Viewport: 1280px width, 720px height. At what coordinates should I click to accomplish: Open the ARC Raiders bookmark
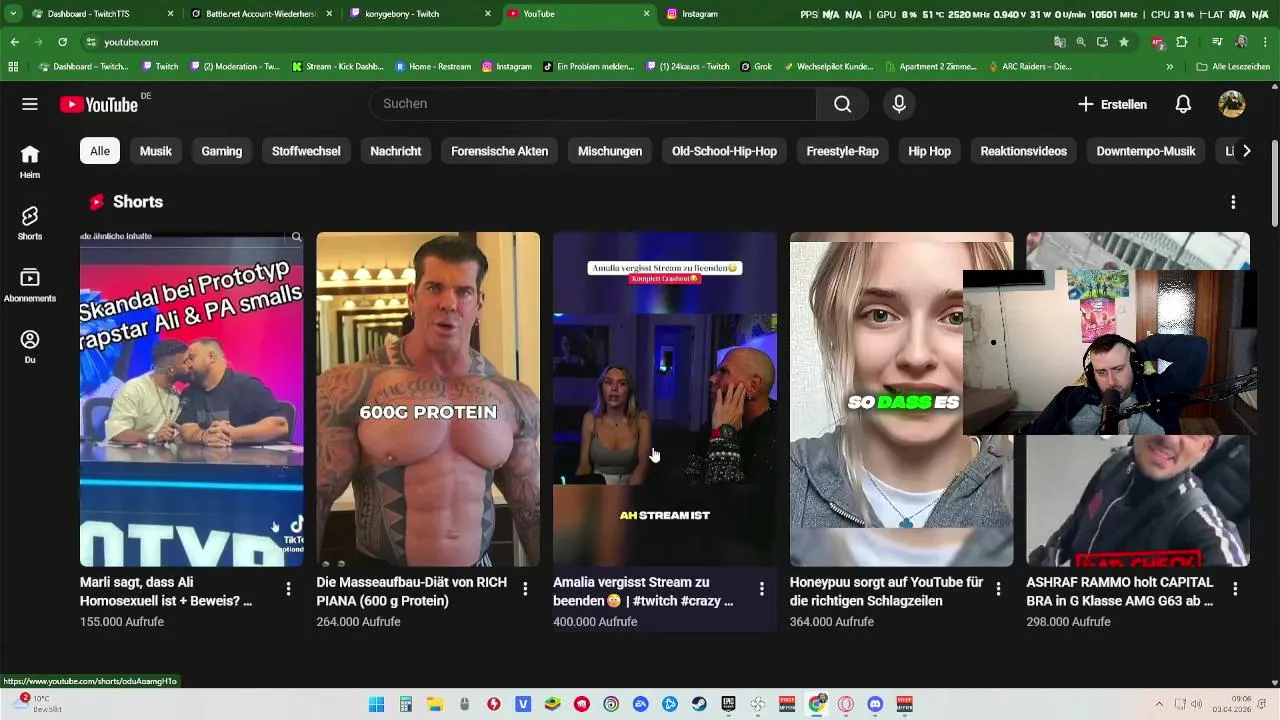tap(1030, 67)
